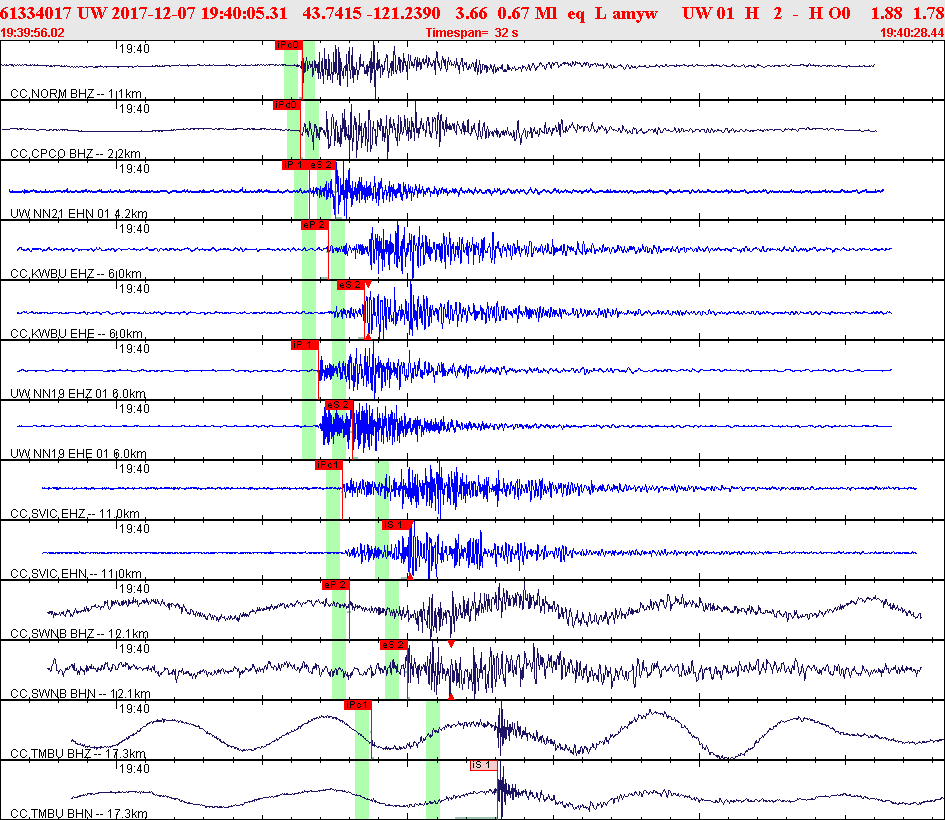The height and width of the screenshot is (820, 945).
Task: Click the CC.CPCO BHZ 2.2km channel label
Action: click(75, 154)
